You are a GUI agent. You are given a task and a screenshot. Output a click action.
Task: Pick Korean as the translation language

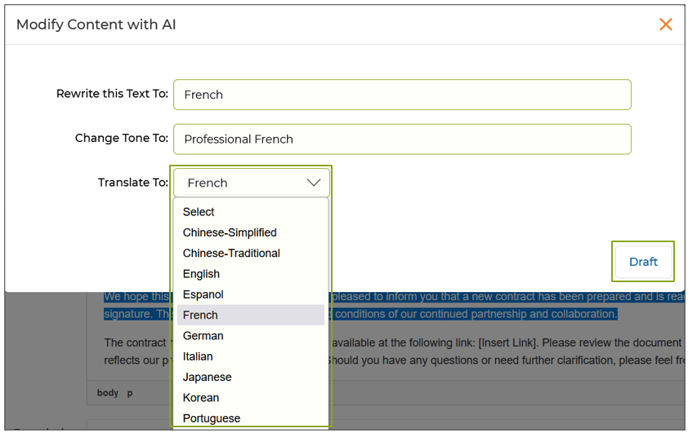(x=201, y=398)
